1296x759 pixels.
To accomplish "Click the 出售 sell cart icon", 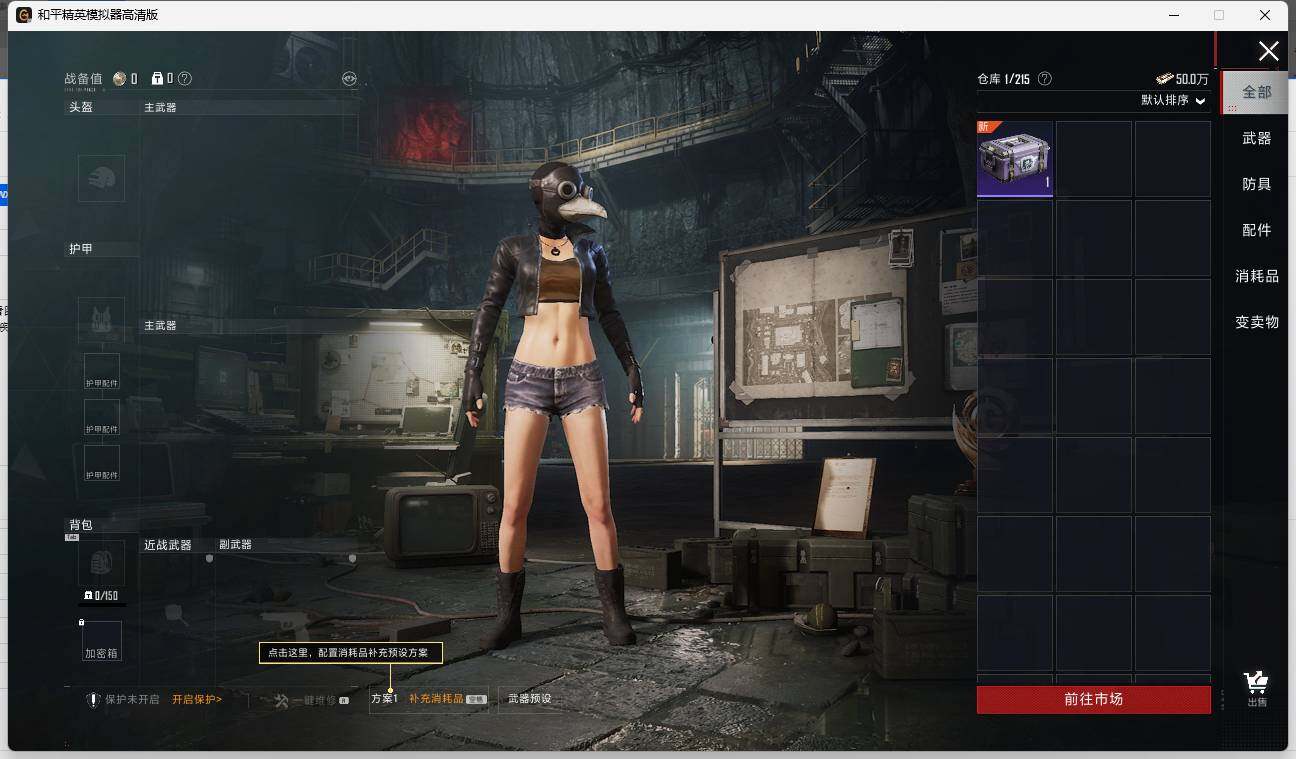I will 1256,688.
